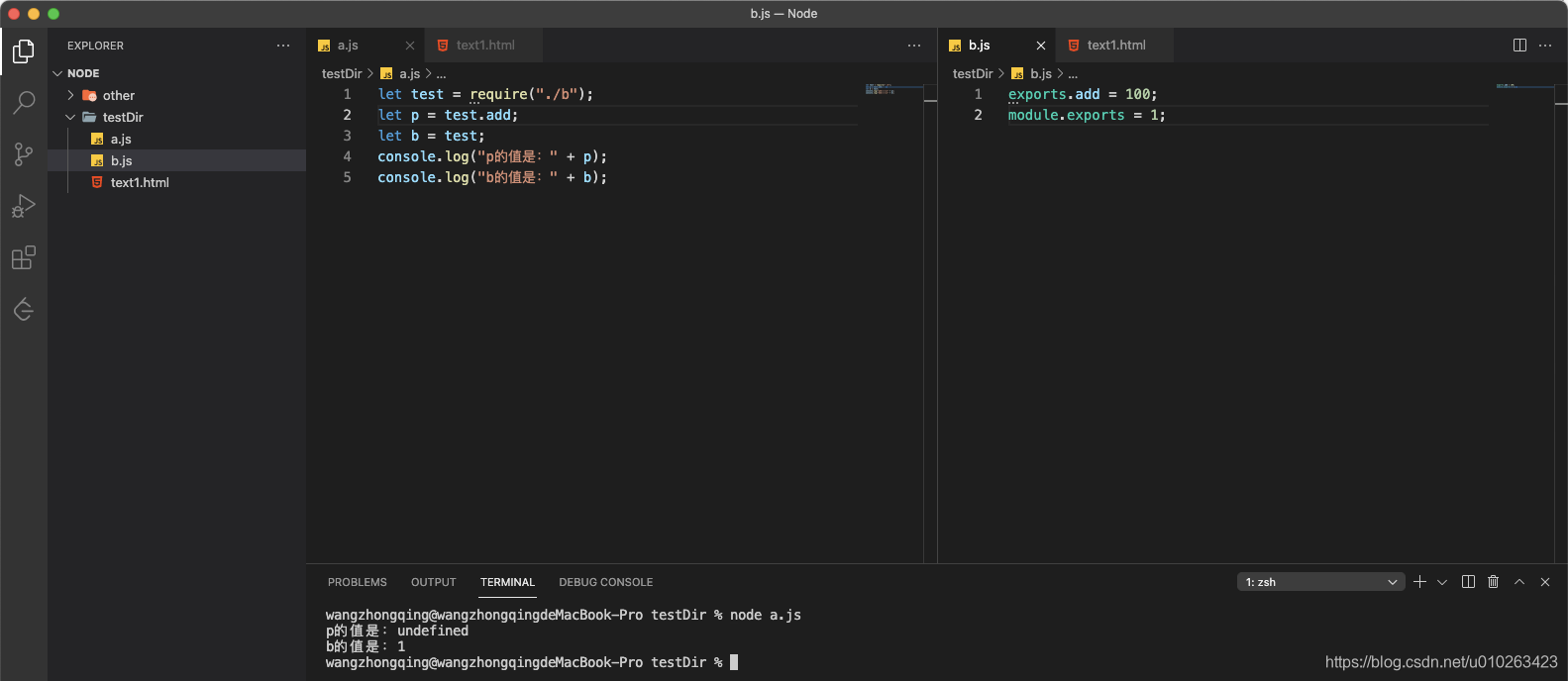Screen dimensions: 1568x681
Task: Switch to text1.html tab in right editor
Action: (1115, 46)
